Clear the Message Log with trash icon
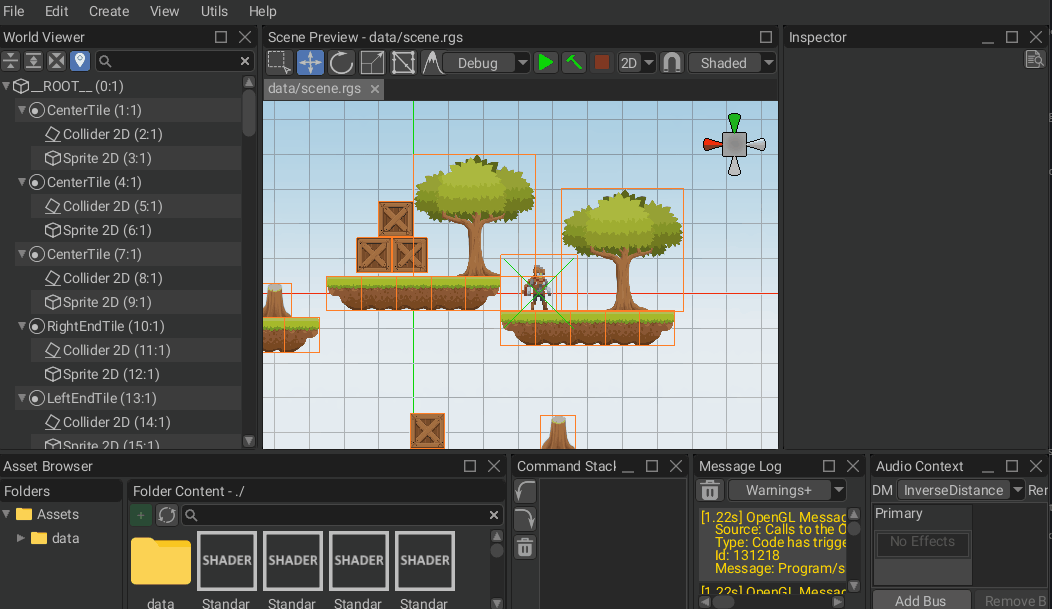Screen dimensions: 1052x609 pyautogui.click(x=710, y=490)
